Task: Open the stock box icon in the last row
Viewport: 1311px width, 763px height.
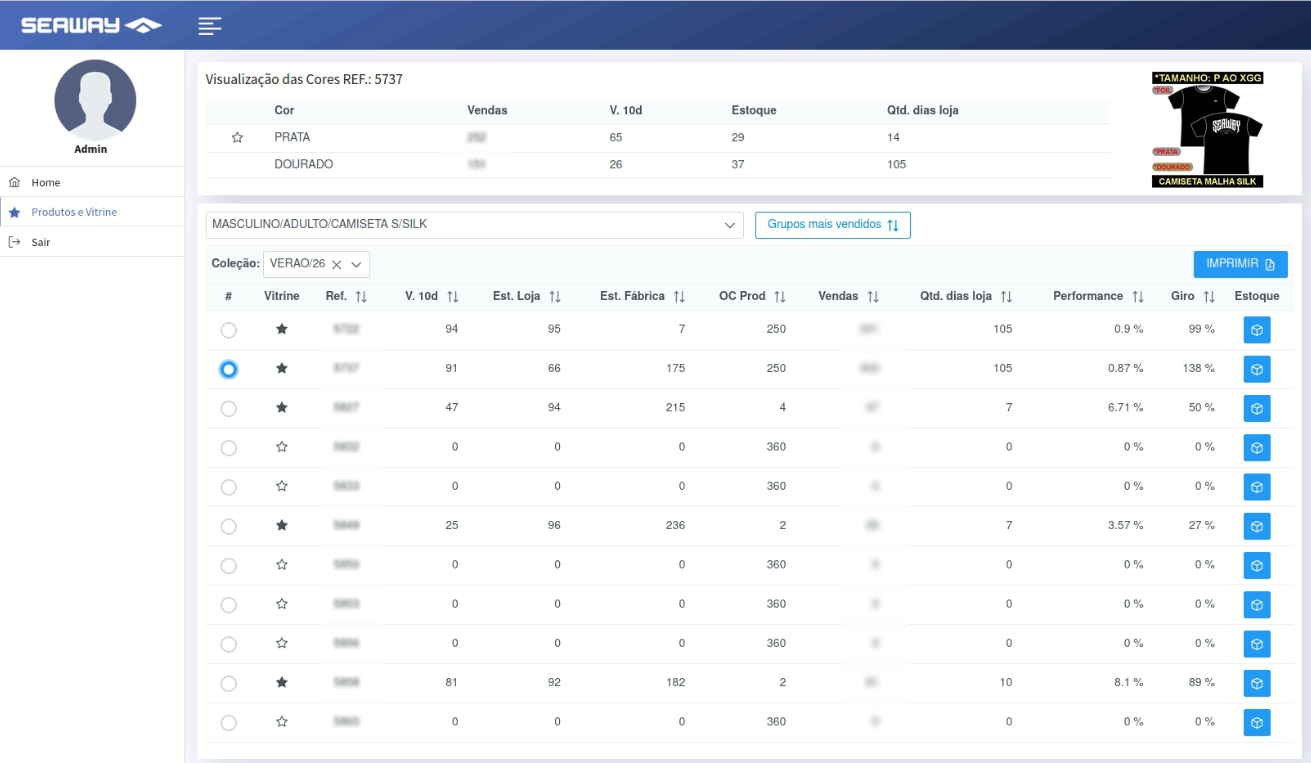Action: pyautogui.click(x=1257, y=722)
